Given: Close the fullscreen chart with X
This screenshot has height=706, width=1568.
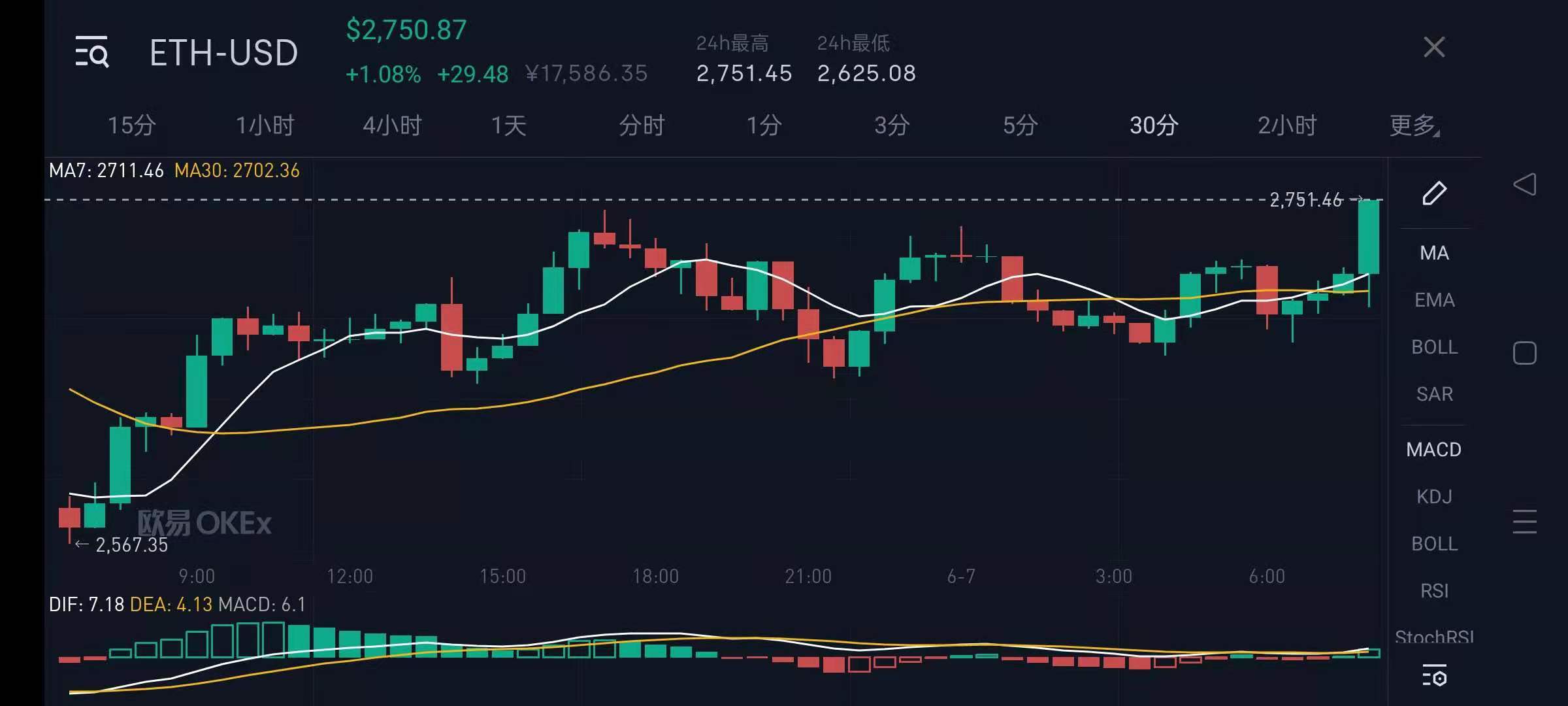Looking at the screenshot, I should click(1434, 47).
